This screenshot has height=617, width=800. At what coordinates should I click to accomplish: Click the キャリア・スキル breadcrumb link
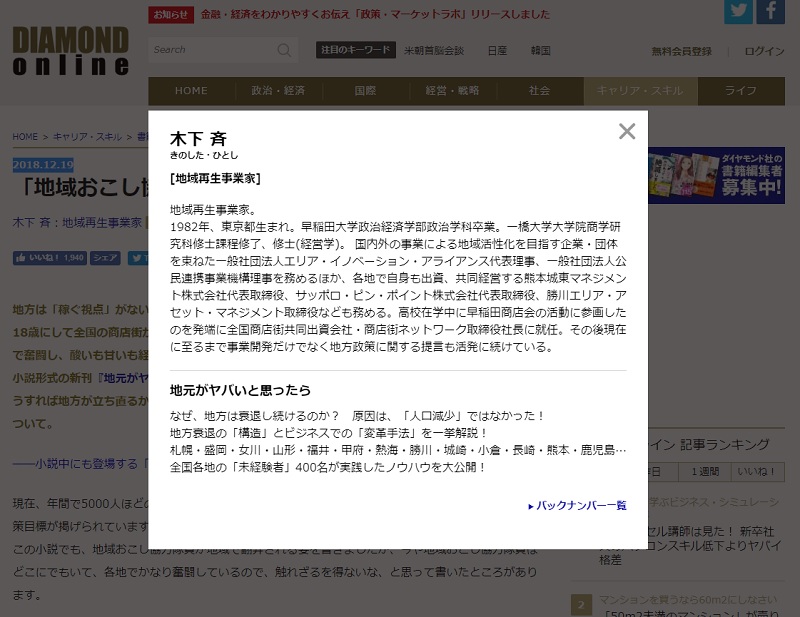tap(87, 137)
